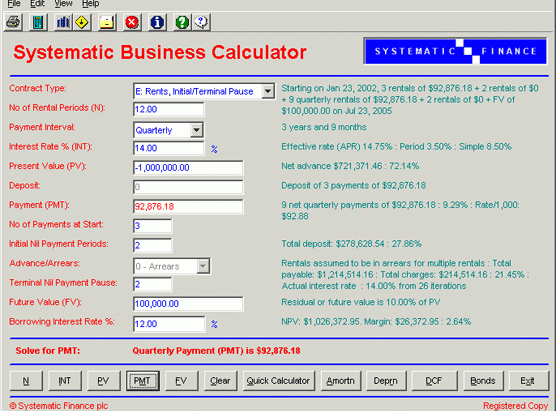Expand the Payment Interval dropdown arrow
556x411 pixels.
click(196, 130)
